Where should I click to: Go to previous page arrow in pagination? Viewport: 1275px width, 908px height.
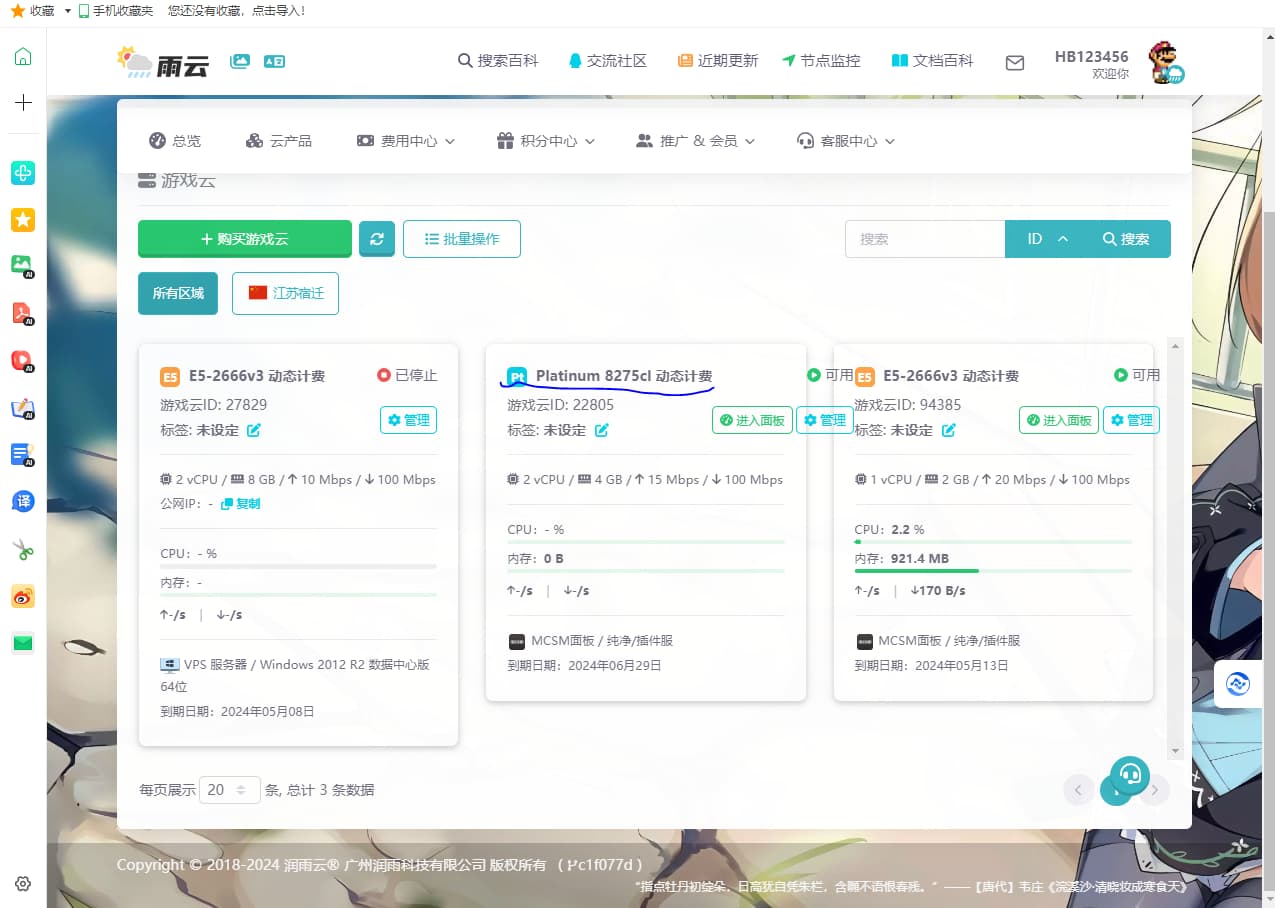click(1077, 790)
